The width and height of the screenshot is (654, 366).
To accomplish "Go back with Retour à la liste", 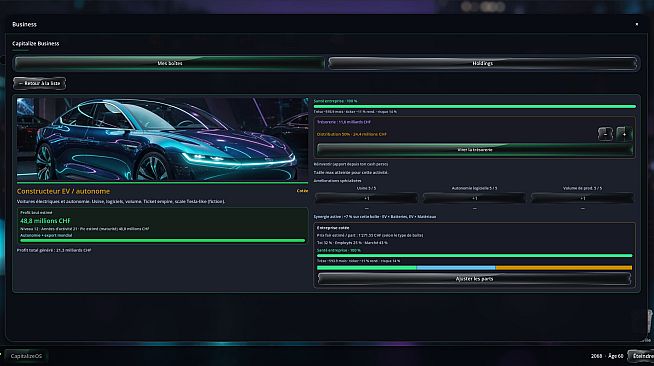I will 40,83.
